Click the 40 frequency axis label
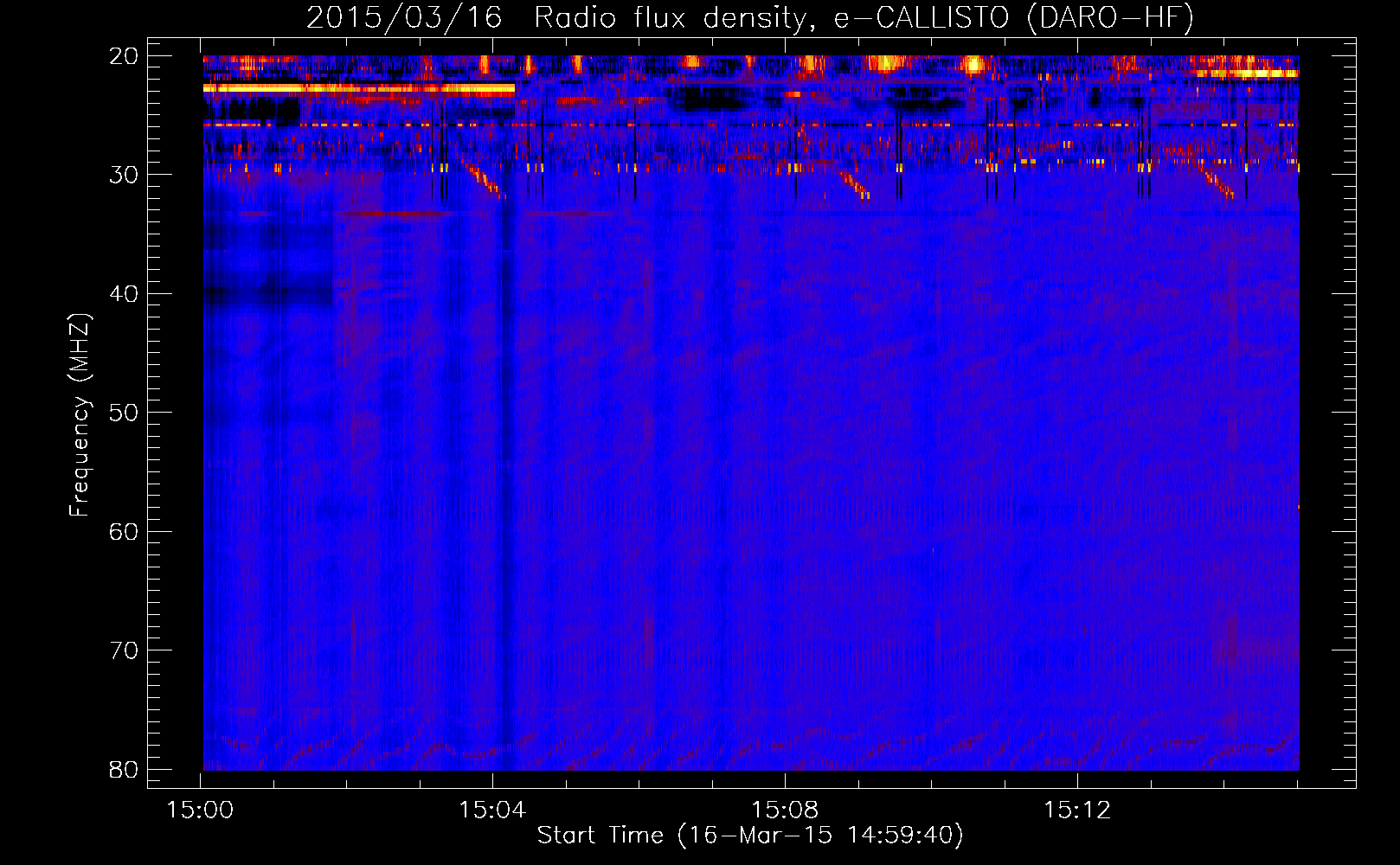Image resolution: width=1400 pixels, height=865 pixels. pos(125,293)
